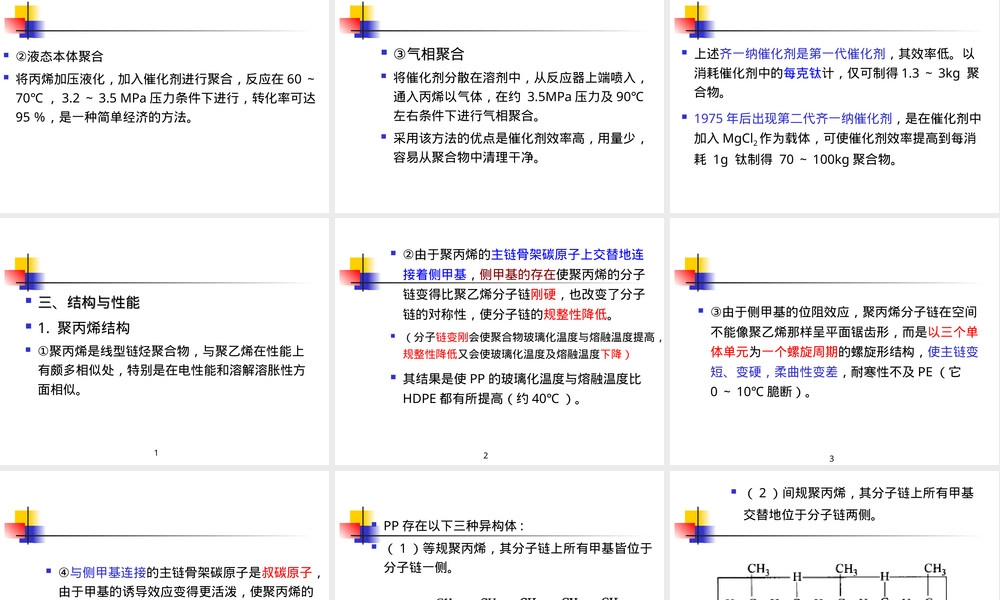Click page number '3' under the 螺旋形结构 slide
Viewport: 1000px width, 600px height.
coord(832,458)
